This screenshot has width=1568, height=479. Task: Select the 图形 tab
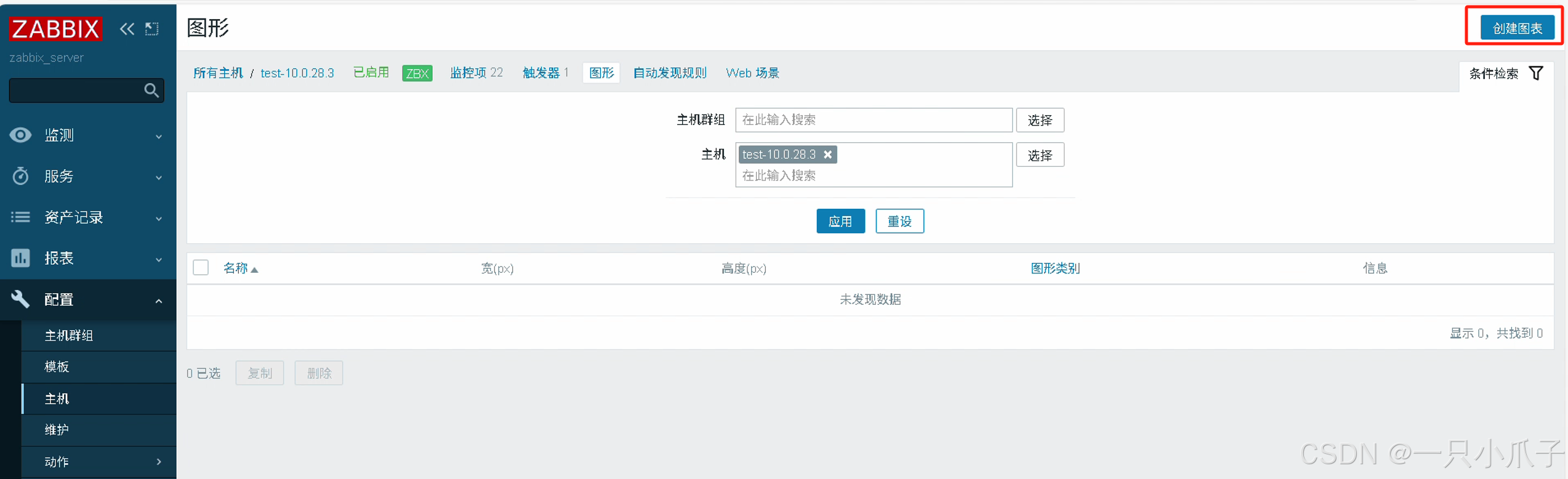(x=601, y=73)
